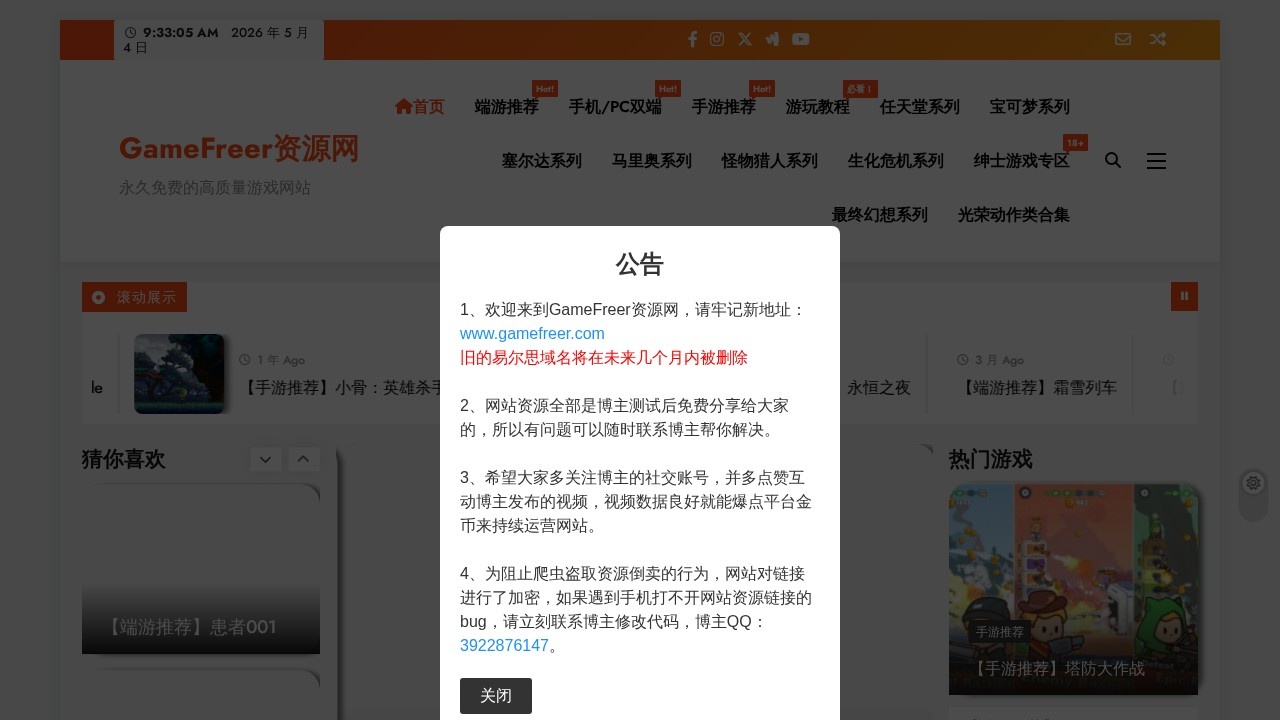Open the YouTube social icon
The image size is (1280, 720).
[x=801, y=39]
